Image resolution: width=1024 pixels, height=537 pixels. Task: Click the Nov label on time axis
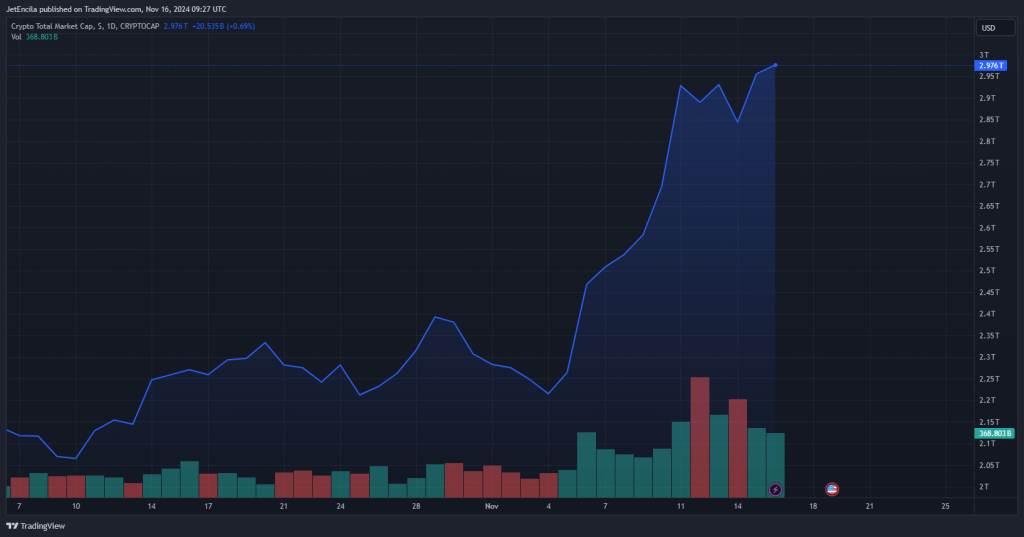point(492,506)
